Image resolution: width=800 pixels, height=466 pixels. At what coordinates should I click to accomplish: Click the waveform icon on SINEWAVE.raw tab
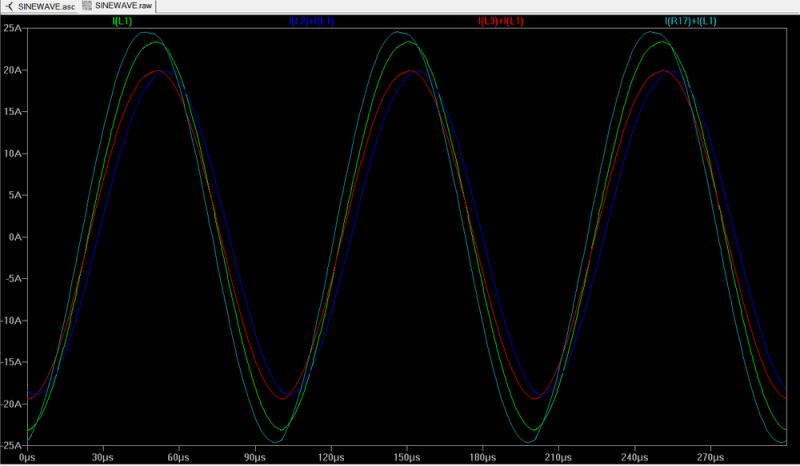[x=86, y=6]
